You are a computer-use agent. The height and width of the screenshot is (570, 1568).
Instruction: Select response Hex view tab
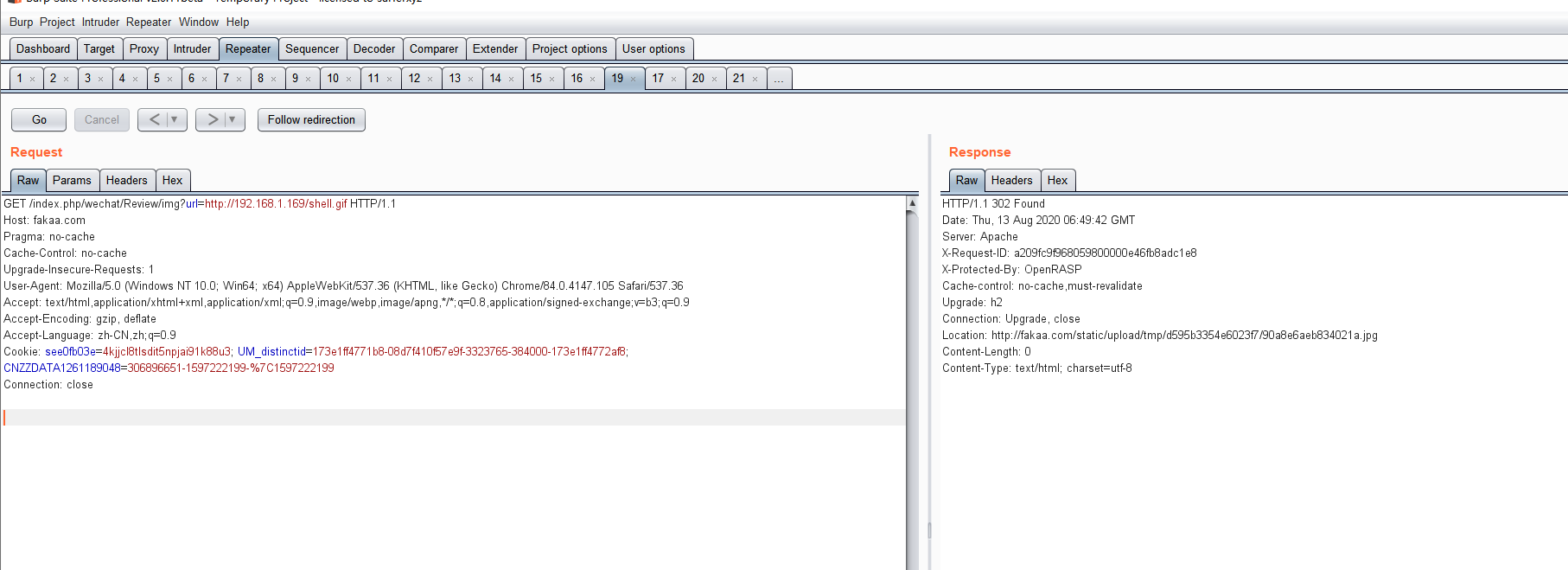point(1058,180)
